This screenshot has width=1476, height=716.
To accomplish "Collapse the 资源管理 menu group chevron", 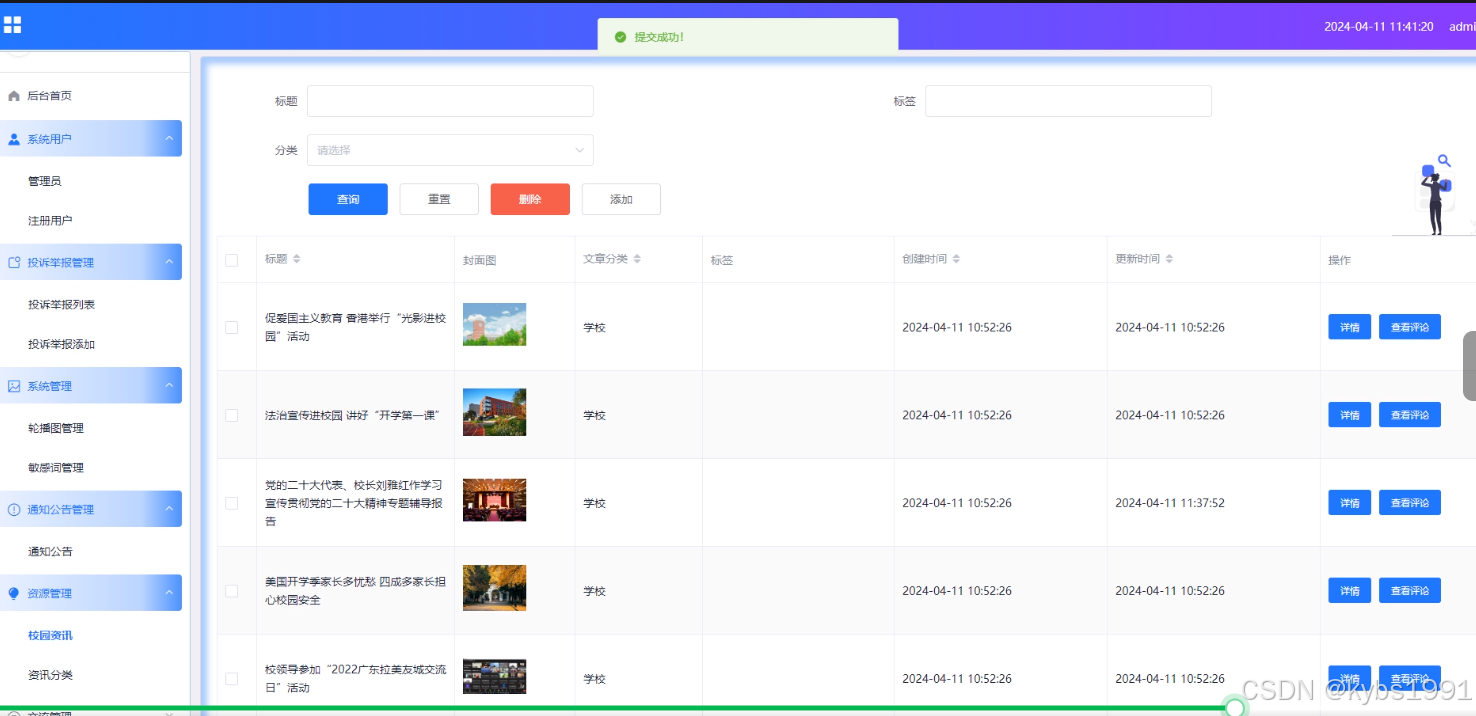I will 168,592.
